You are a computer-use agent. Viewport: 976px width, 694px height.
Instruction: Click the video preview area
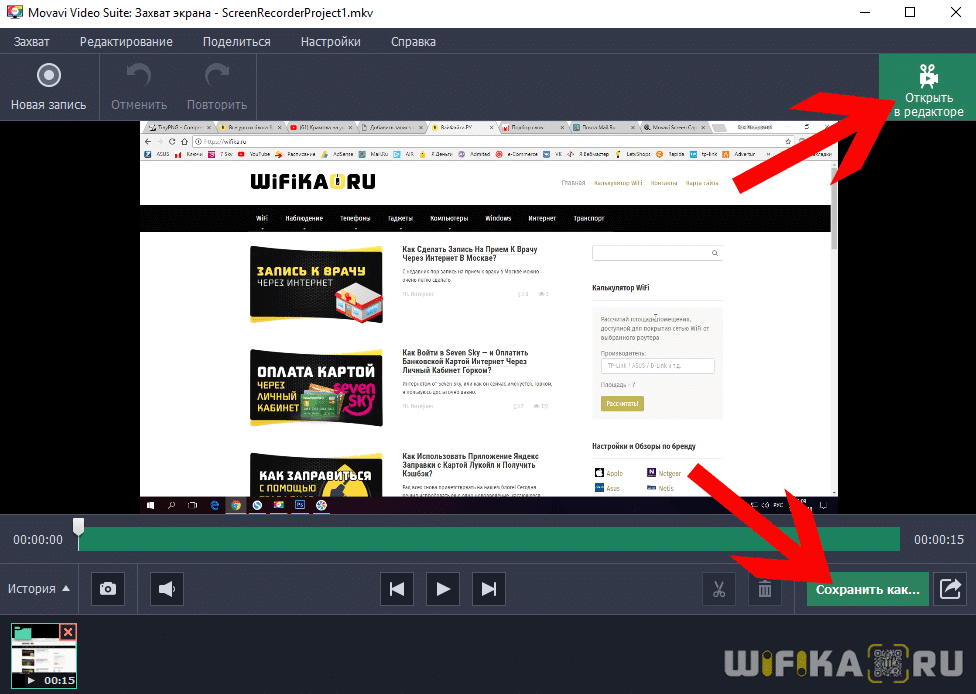[x=489, y=317]
